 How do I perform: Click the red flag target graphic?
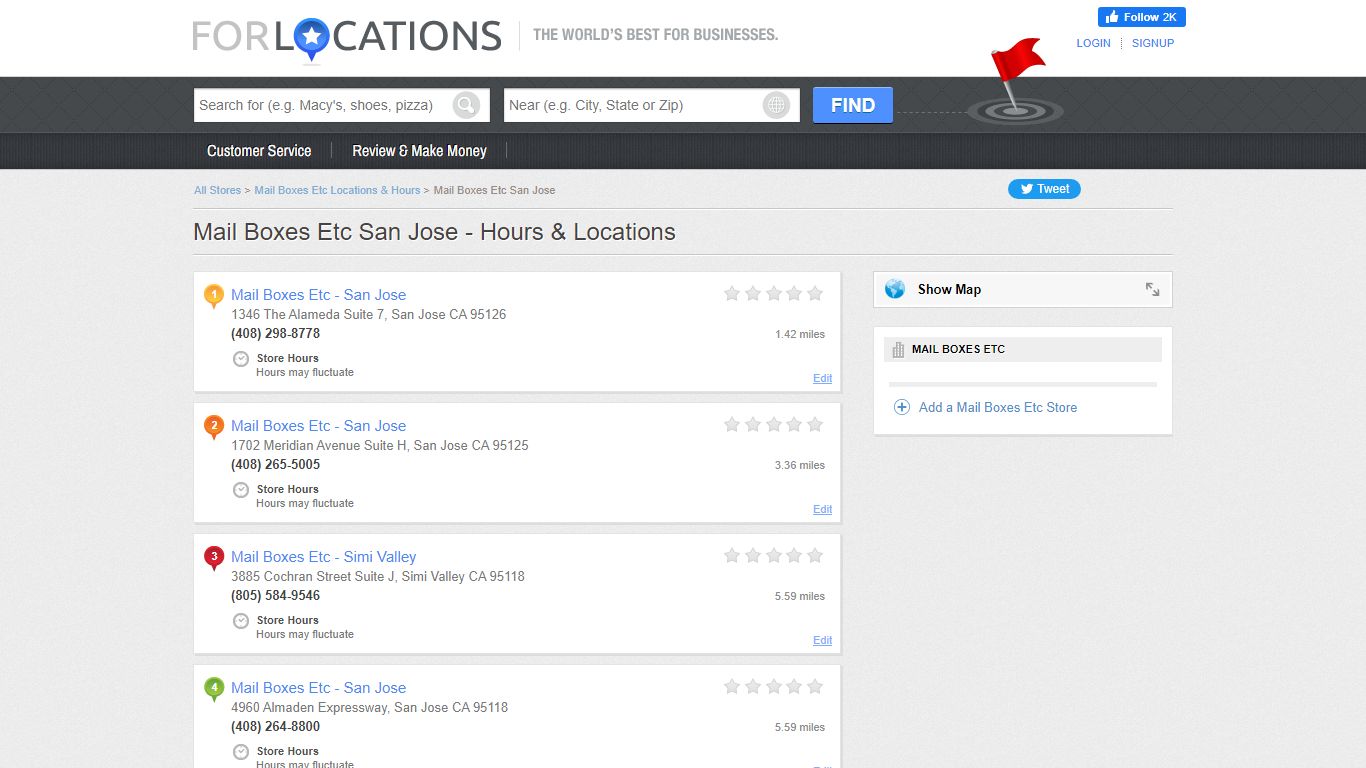click(x=1016, y=82)
